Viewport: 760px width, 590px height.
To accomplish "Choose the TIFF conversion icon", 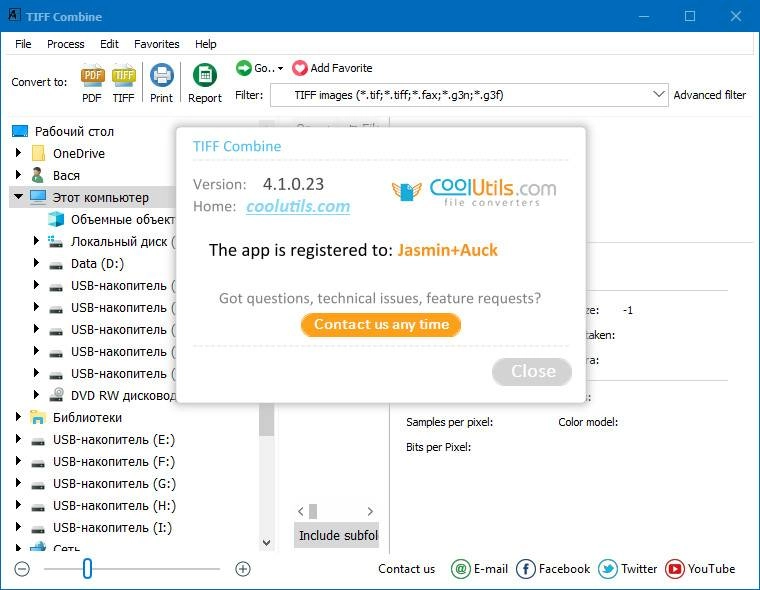I will tap(124, 76).
